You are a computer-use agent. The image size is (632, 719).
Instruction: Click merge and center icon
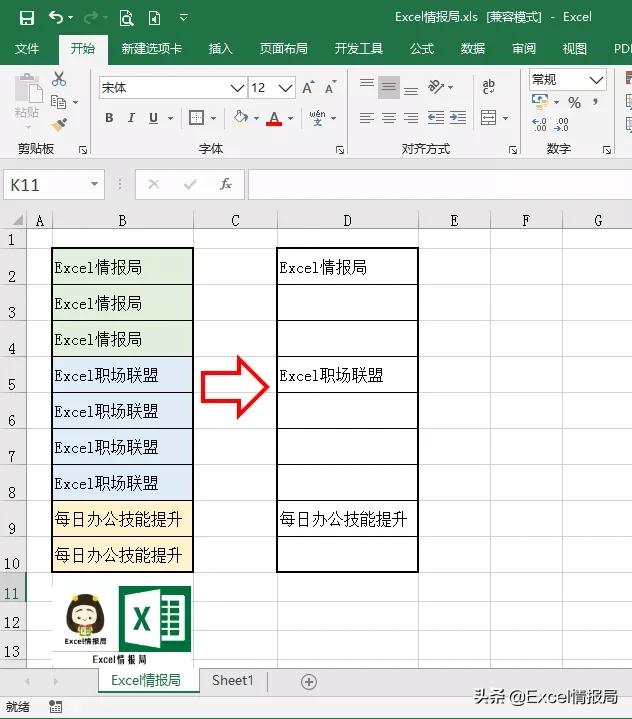[x=488, y=118]
